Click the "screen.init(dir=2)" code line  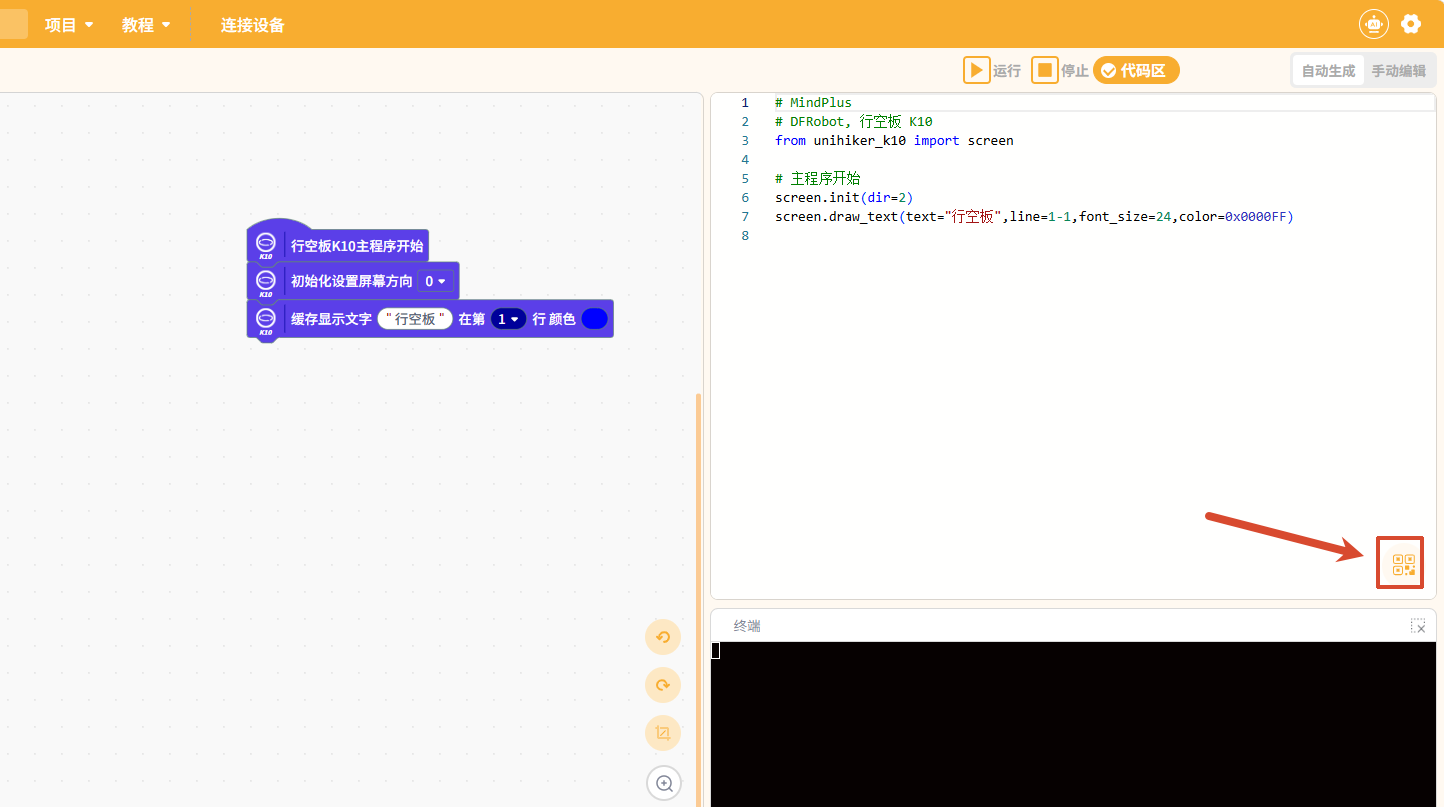pos(844,198)
